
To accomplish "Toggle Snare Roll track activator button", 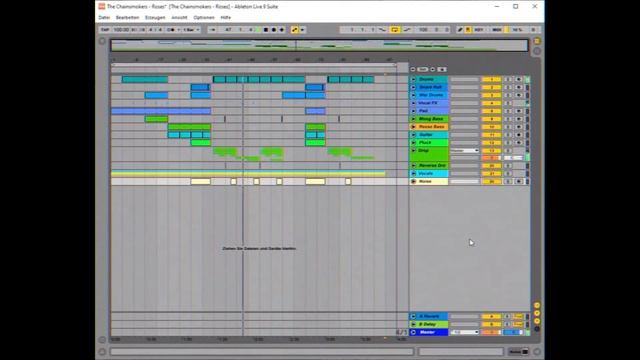I will pos(491,87).
